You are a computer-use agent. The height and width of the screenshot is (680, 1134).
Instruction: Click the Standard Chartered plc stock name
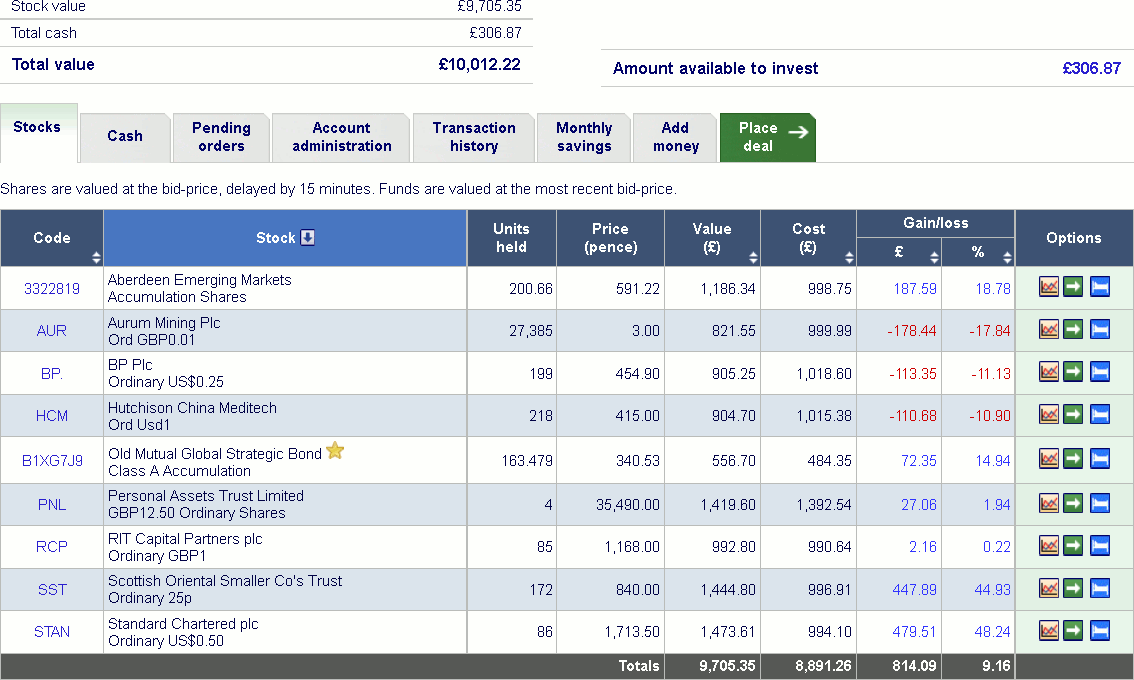(x=183, y=624)
